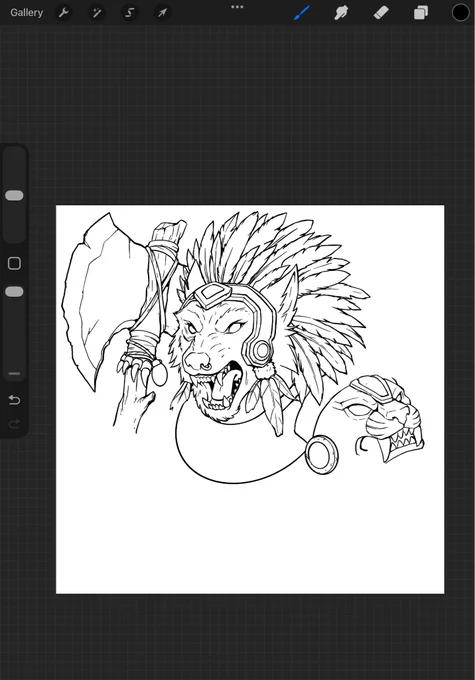475x680 pixels.
Task: Click the brush size slider handle
Action: pos(14,196)
